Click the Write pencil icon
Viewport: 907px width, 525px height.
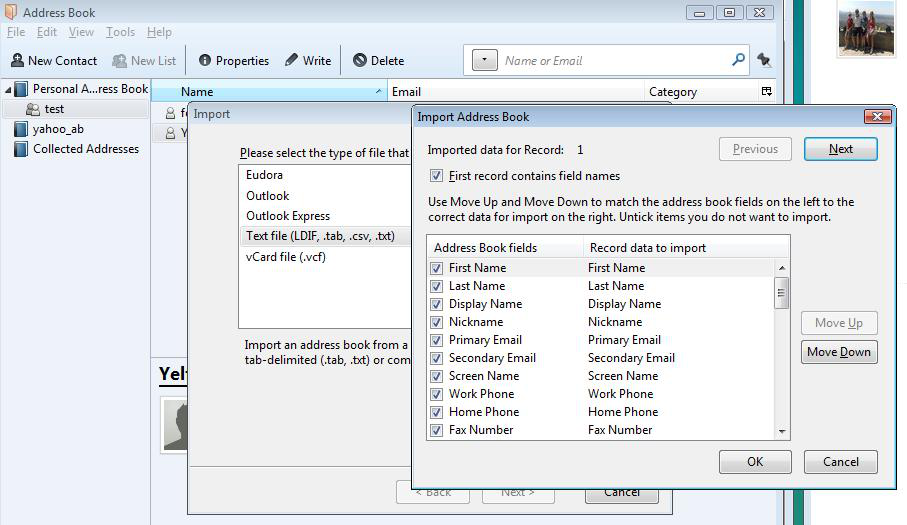pyautogui.click(x=292, y=60)
